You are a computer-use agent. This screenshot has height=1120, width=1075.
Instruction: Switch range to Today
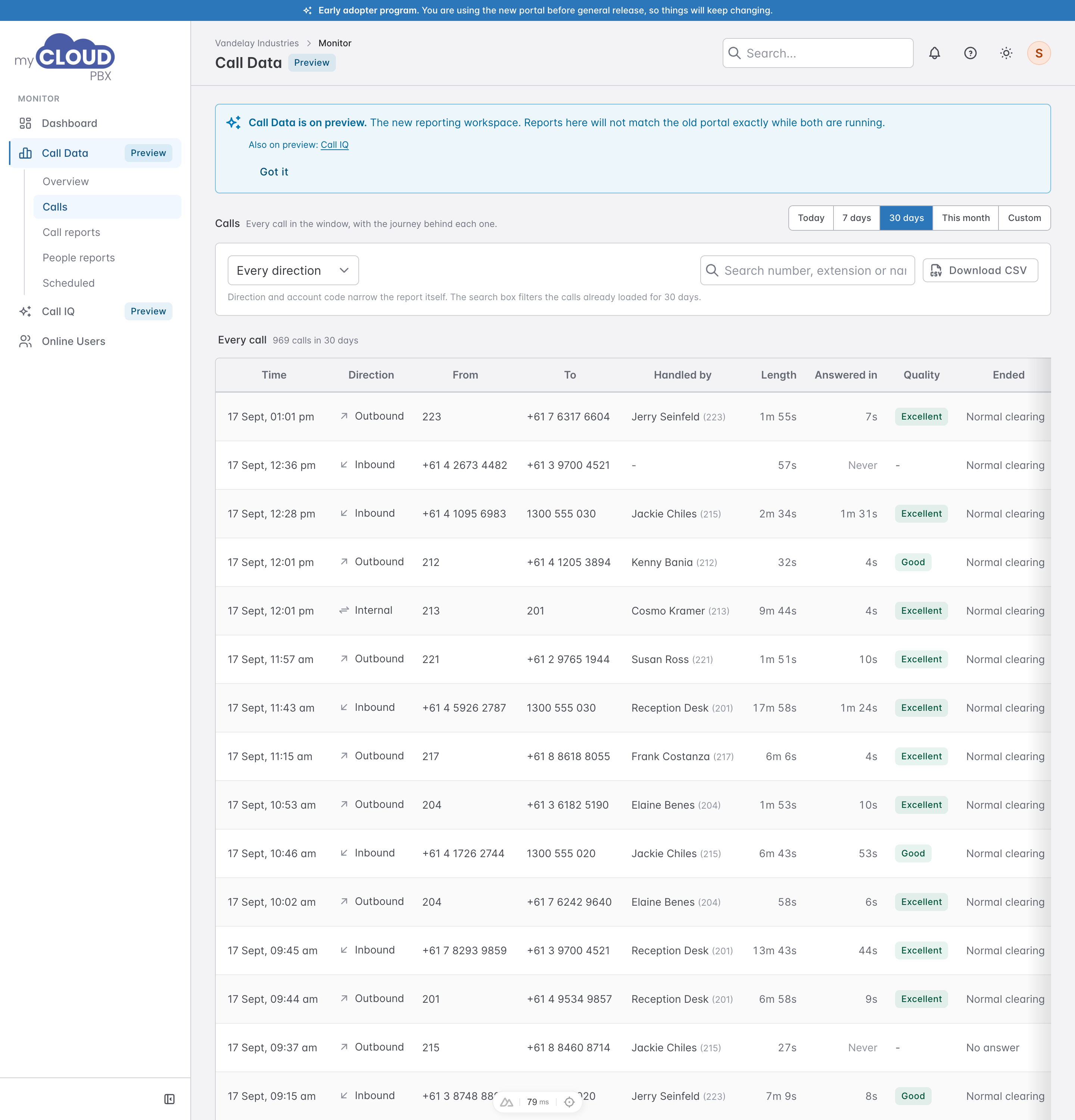coord(811,218)
